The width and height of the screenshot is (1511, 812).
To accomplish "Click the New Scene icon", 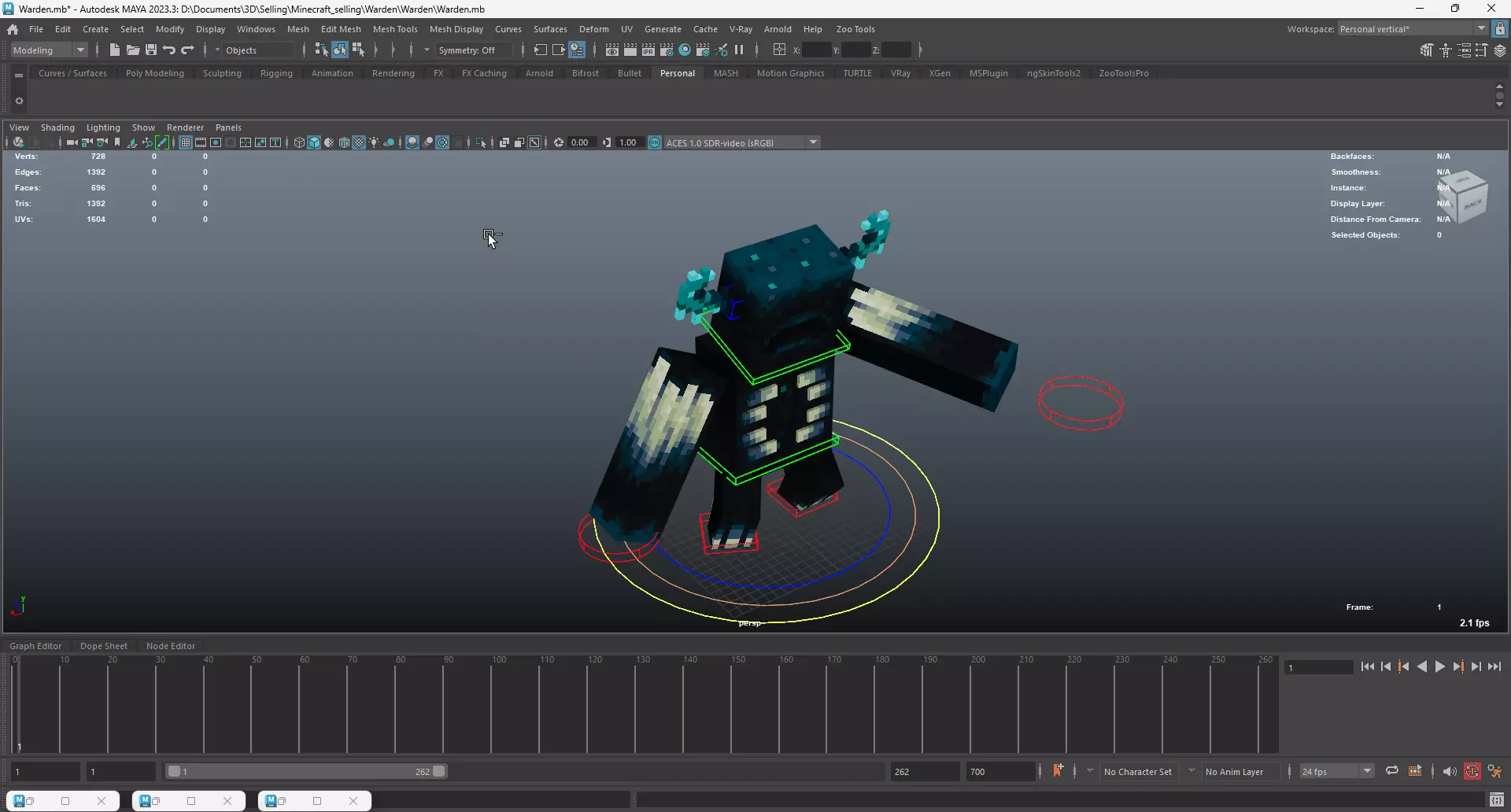I will (x=115, y=50).
